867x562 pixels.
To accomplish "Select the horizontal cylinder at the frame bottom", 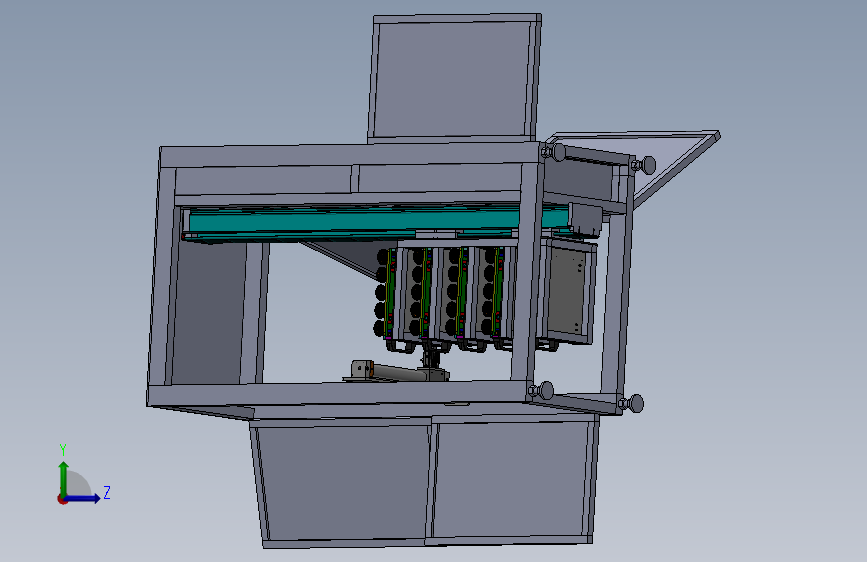I will pyautogui.click(x=399, y=372).
